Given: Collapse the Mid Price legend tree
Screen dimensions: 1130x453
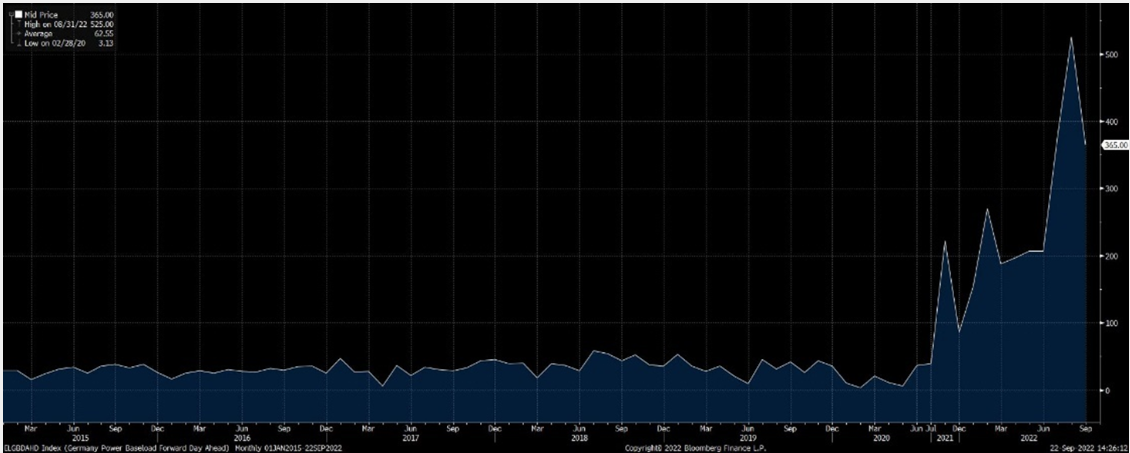Looking at the screenshot, I should tap(11, 14).
